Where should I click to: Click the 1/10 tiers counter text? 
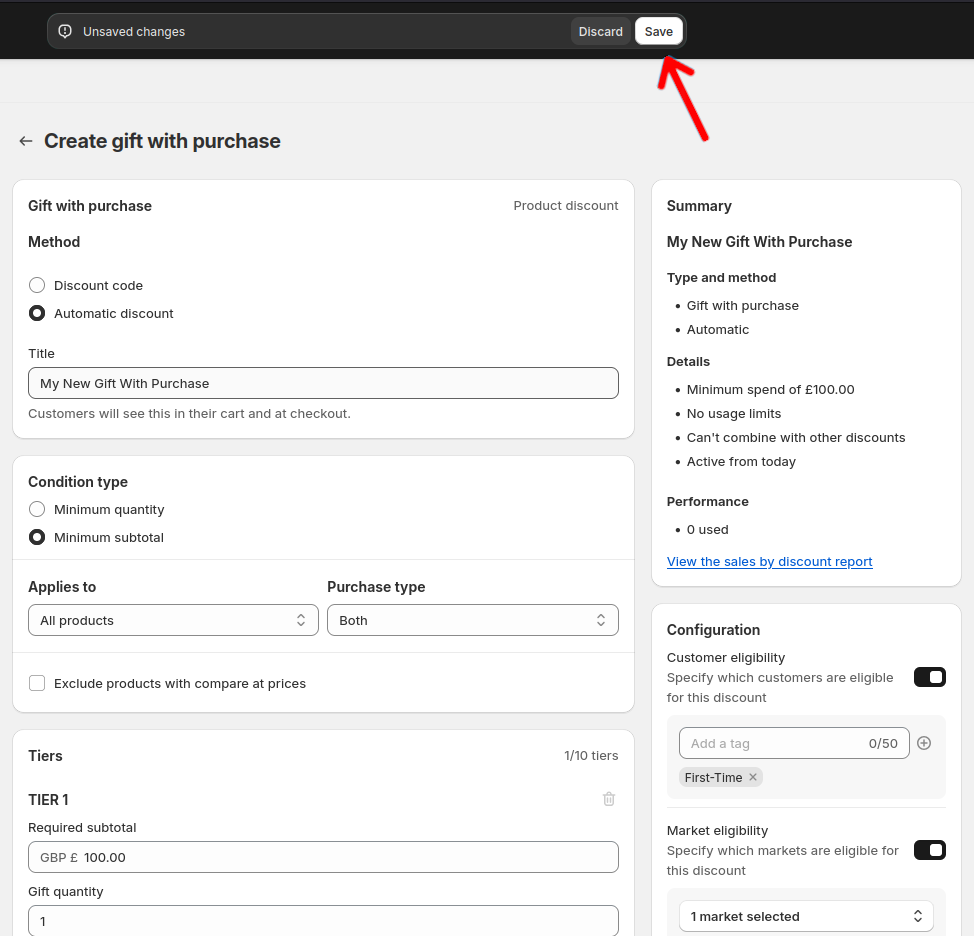[591, 755]
